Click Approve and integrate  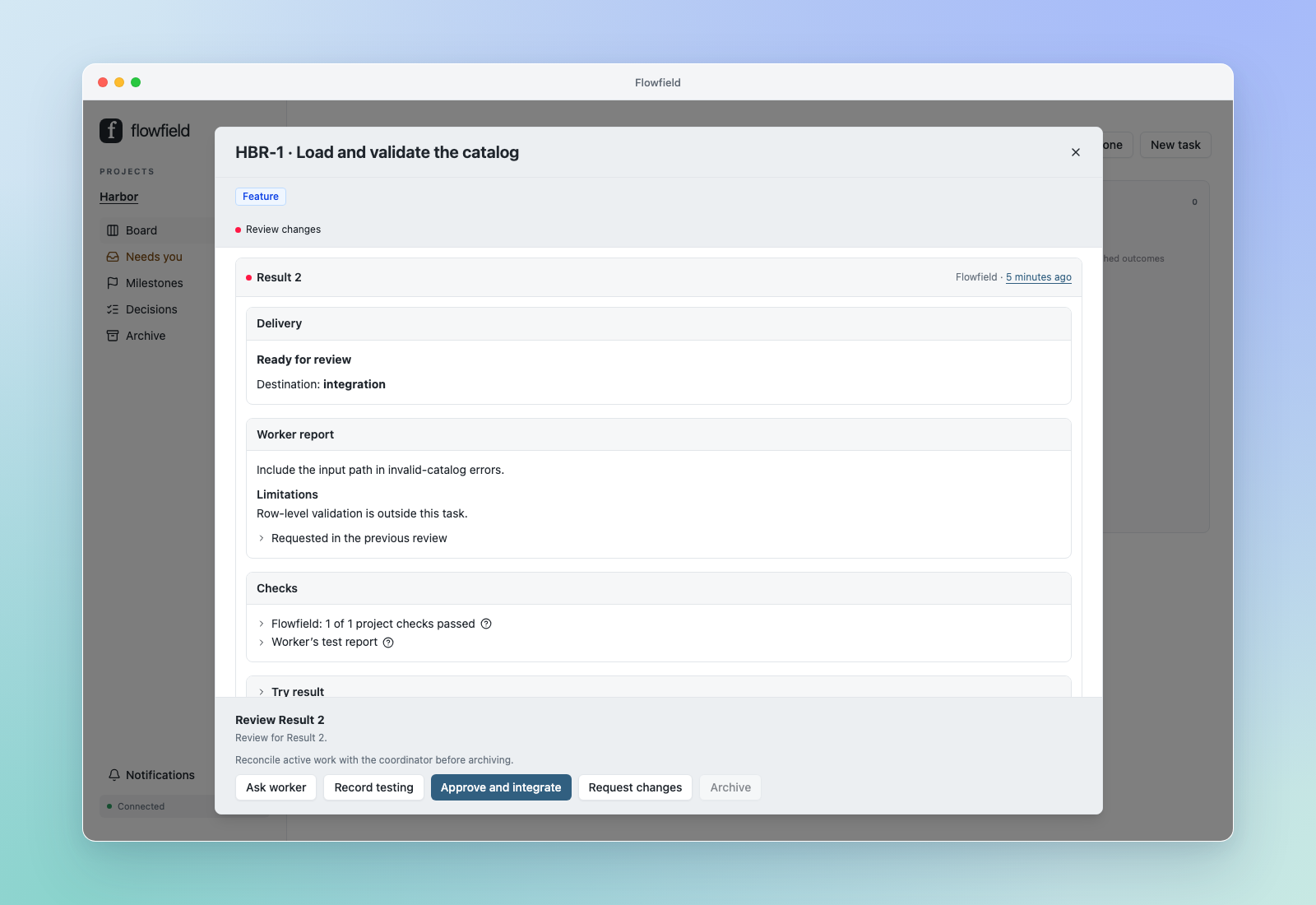501,787
